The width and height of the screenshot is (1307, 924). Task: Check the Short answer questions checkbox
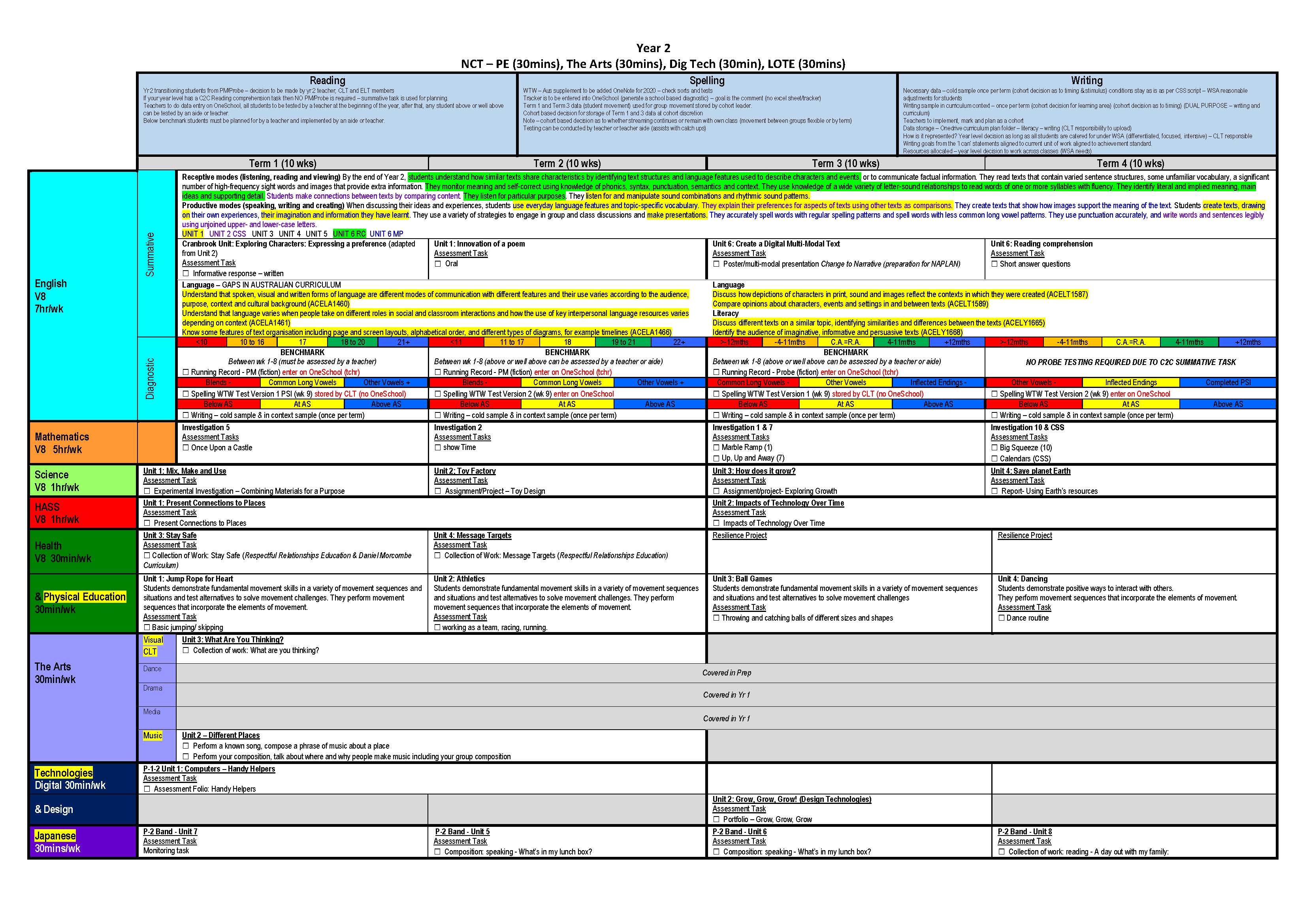tap(994, 264)
